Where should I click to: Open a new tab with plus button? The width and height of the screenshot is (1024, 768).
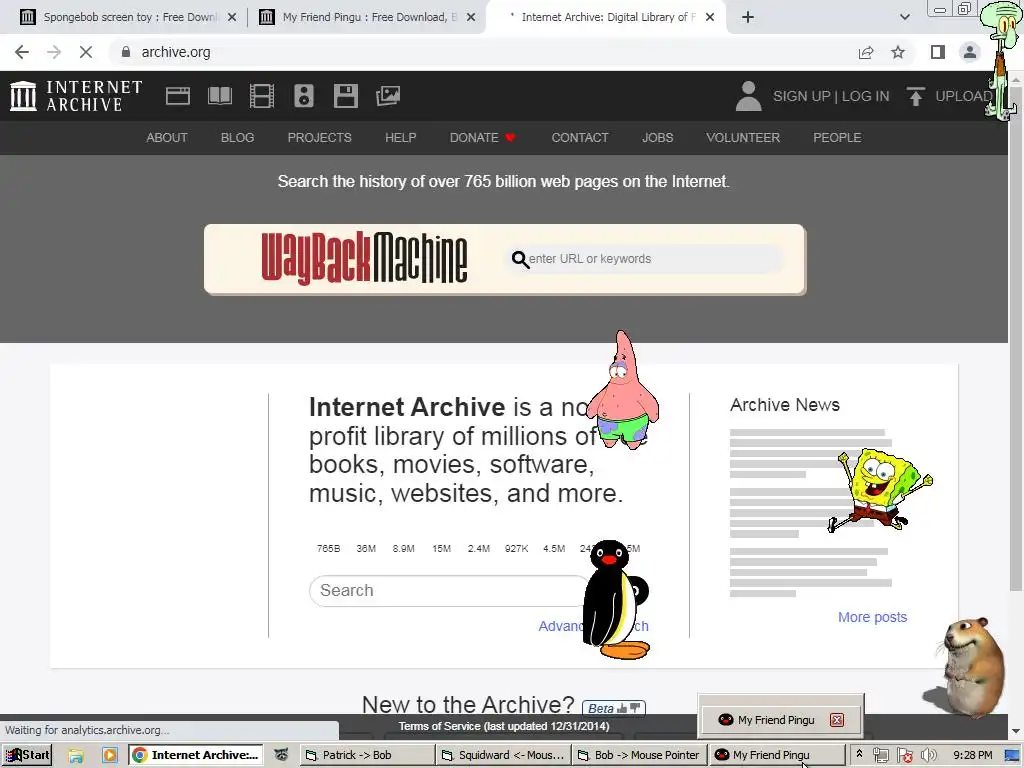tap(748, 17)
